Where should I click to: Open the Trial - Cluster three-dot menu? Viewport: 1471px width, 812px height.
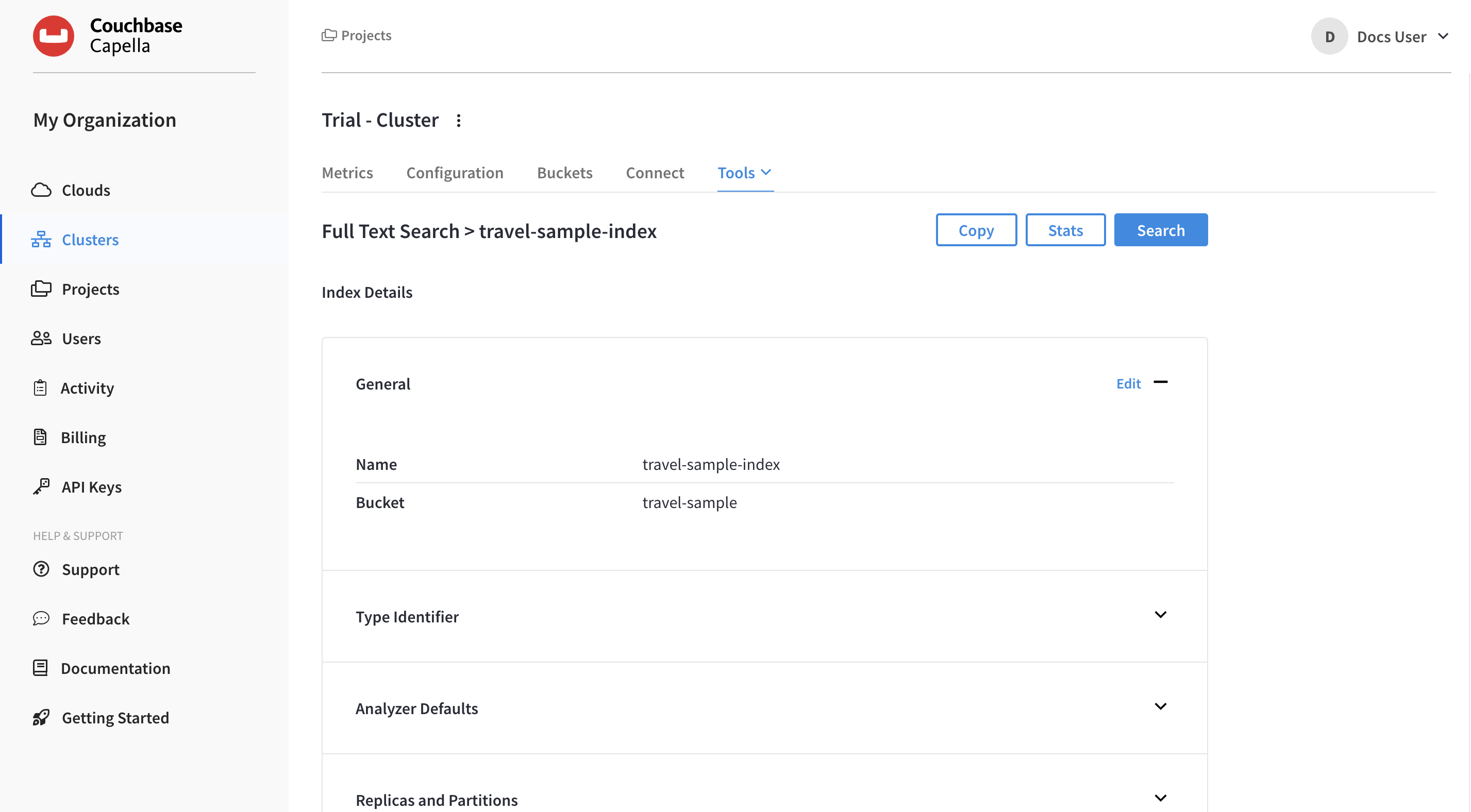tap(459, 121)
